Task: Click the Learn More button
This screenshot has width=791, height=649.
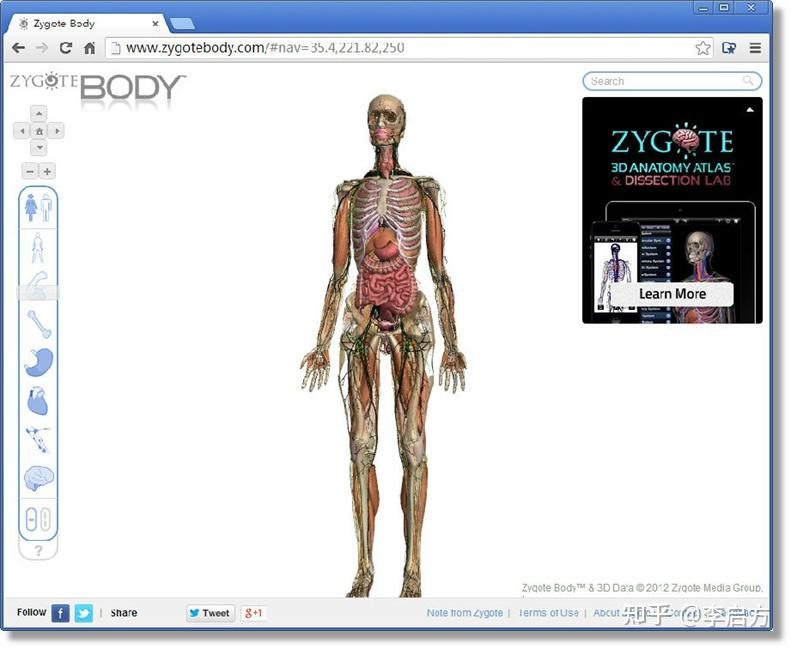Action: coord(672,294)
